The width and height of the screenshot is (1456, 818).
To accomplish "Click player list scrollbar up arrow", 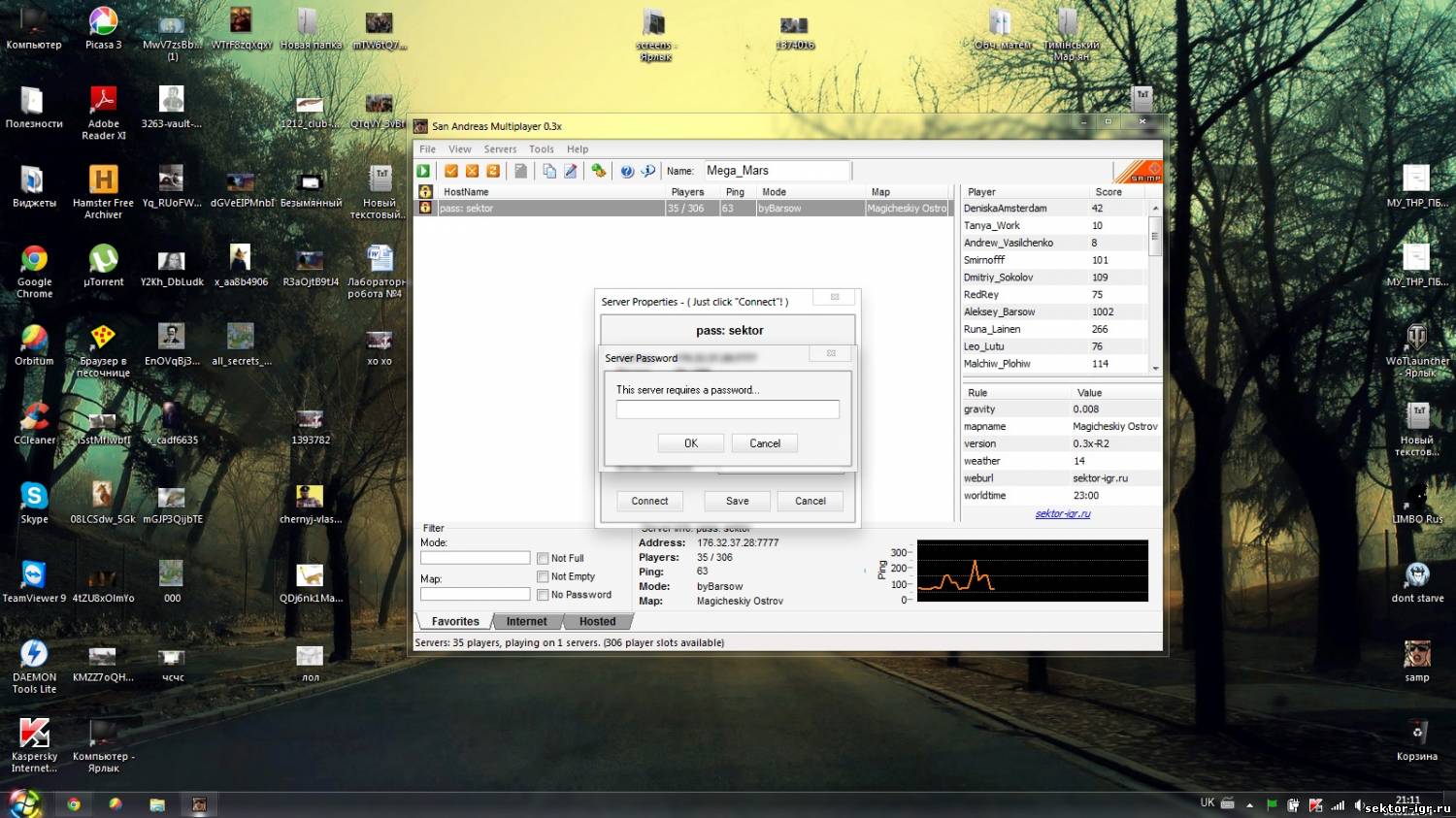I will (1155, 208).
